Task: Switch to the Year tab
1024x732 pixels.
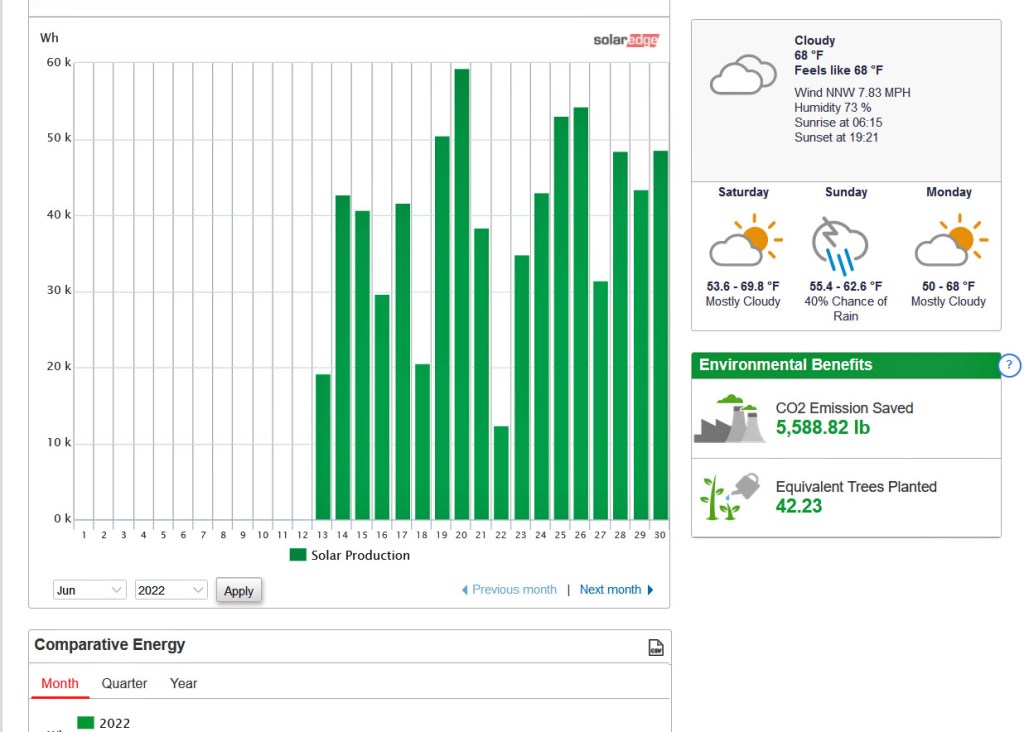Action: click(x=183, y=683)
